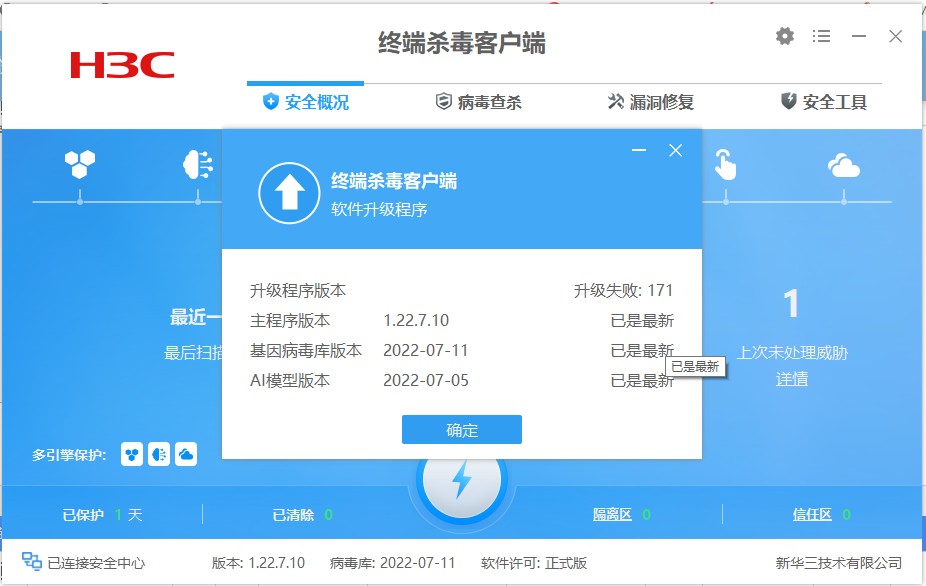Screen dimensions: 926x586
Task: Click the 升级失败: 171 status text
Action: tap(624, 291)
